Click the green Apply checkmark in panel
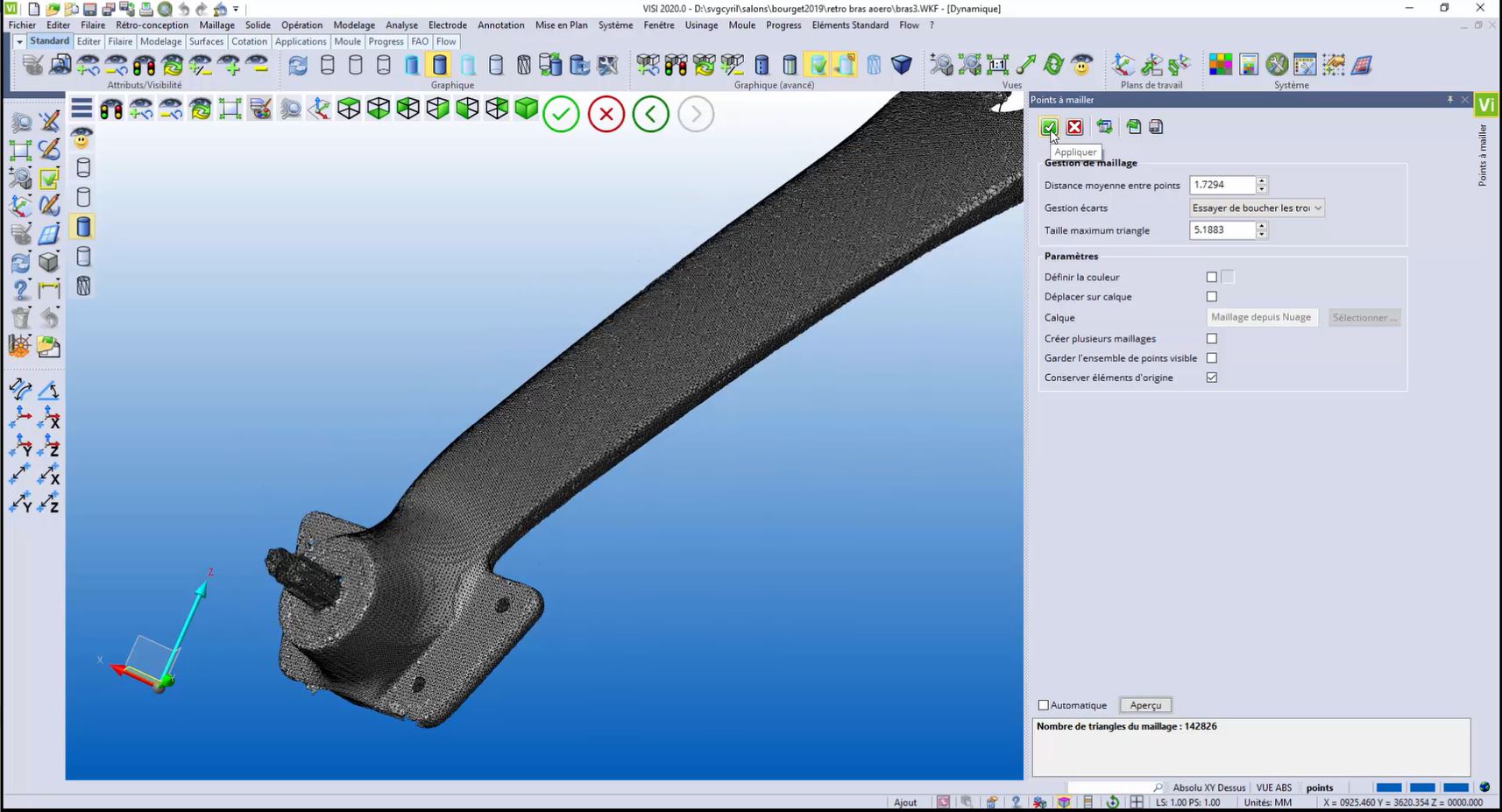The image size is (1502, 812). pos(1049,127)
